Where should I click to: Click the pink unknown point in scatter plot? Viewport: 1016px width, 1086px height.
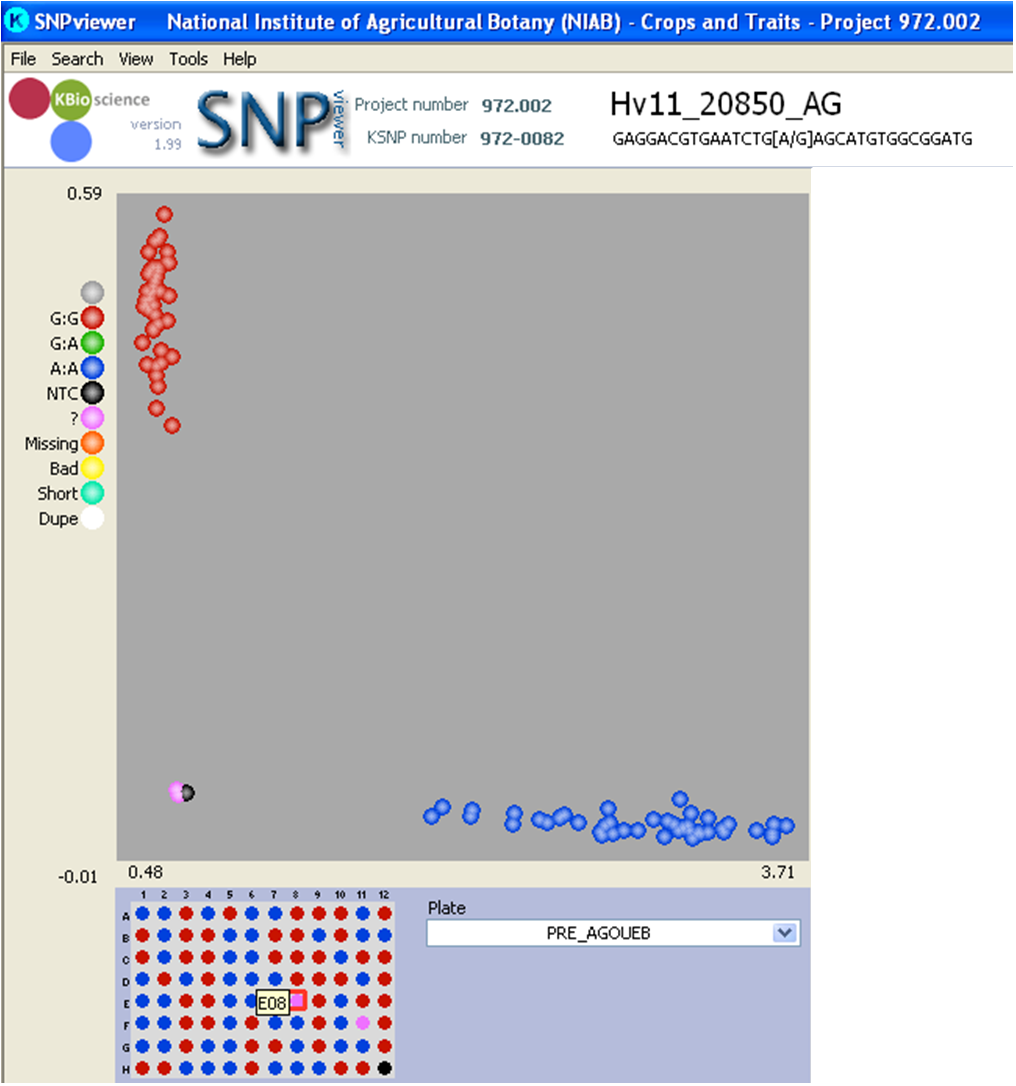click(175, 792)
